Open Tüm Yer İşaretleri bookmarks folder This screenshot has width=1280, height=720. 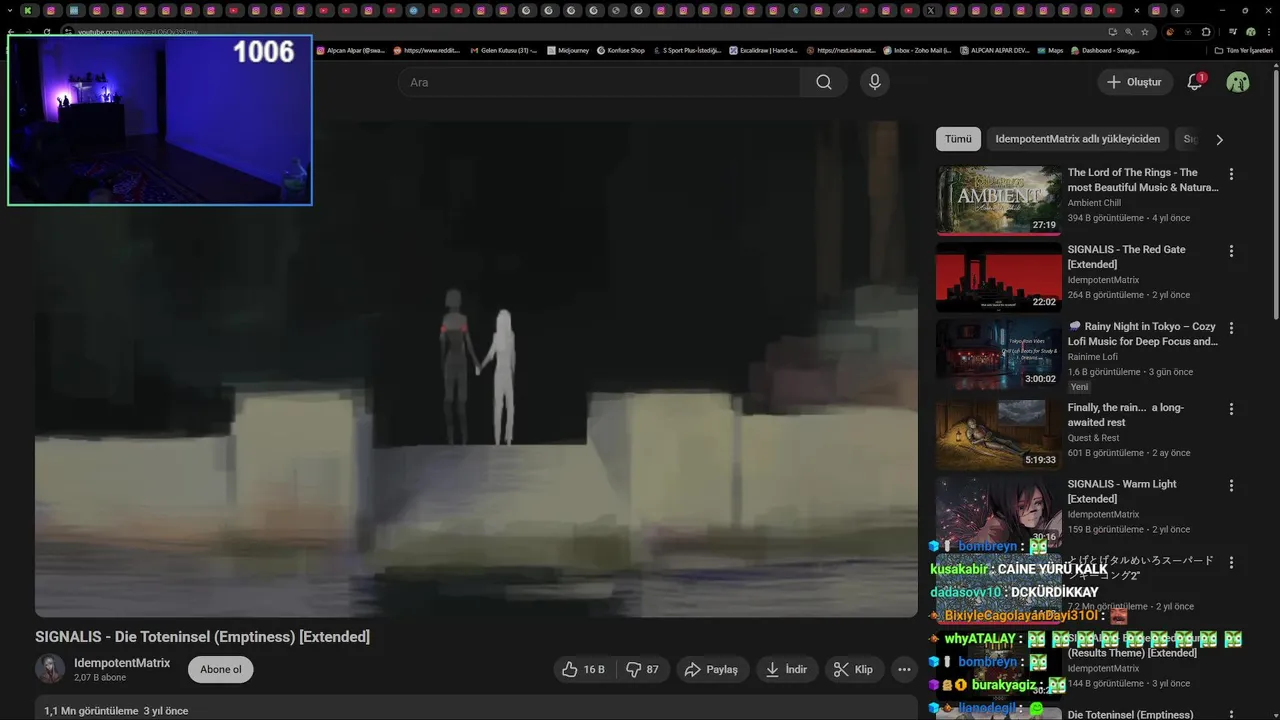pos(1243,50)
